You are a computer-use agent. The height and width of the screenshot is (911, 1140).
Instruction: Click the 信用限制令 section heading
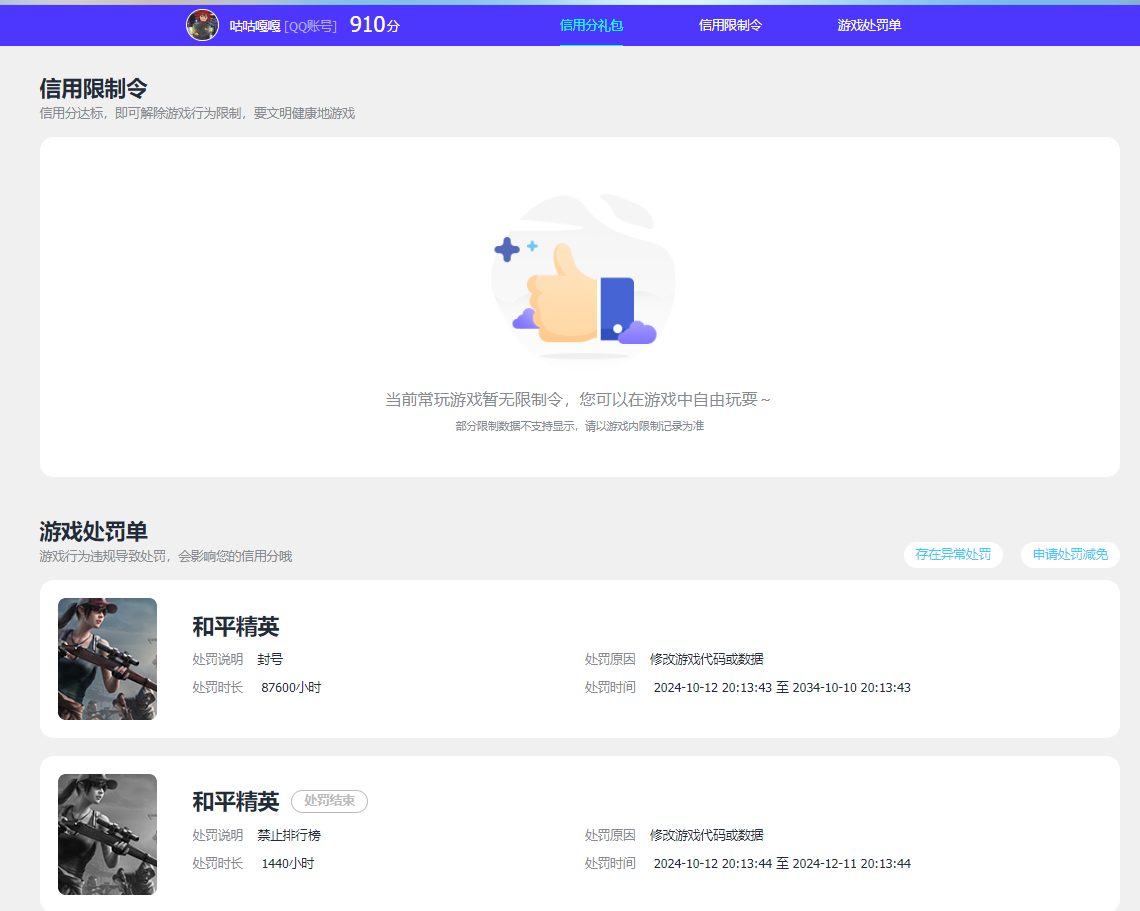[x=93, y=89]
